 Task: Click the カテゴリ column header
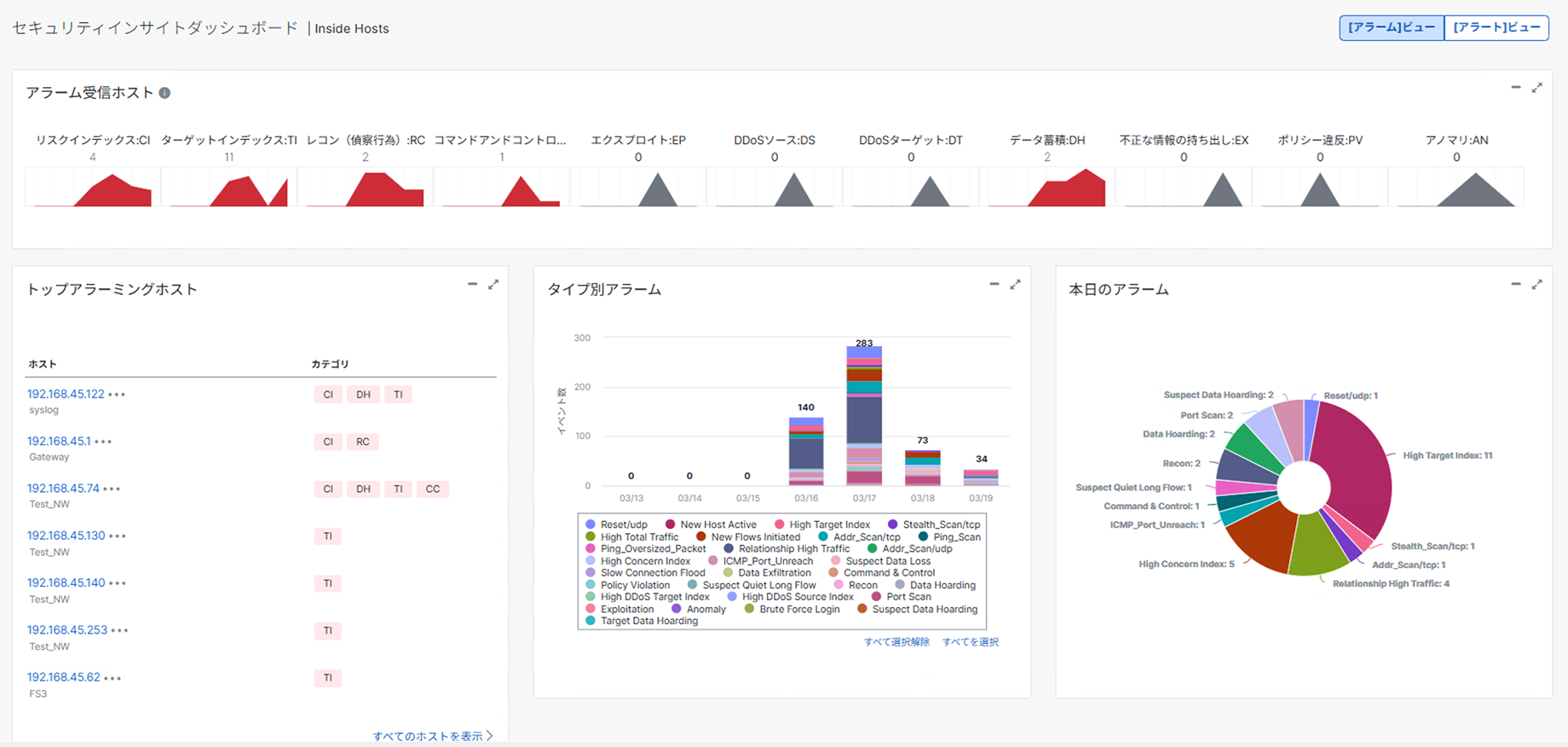330,364
